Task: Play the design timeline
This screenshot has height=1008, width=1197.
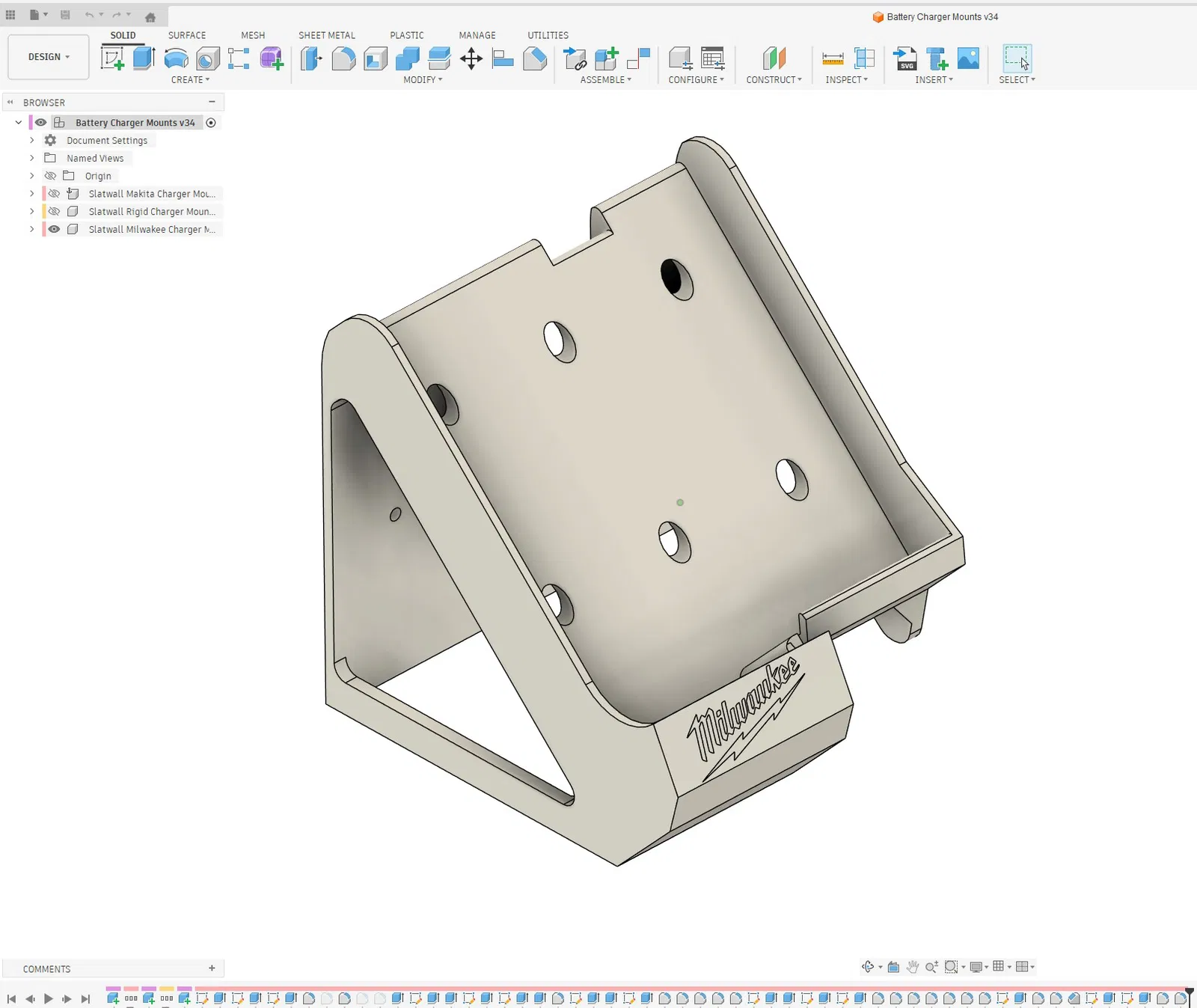Action: click(x=49, y=999)
